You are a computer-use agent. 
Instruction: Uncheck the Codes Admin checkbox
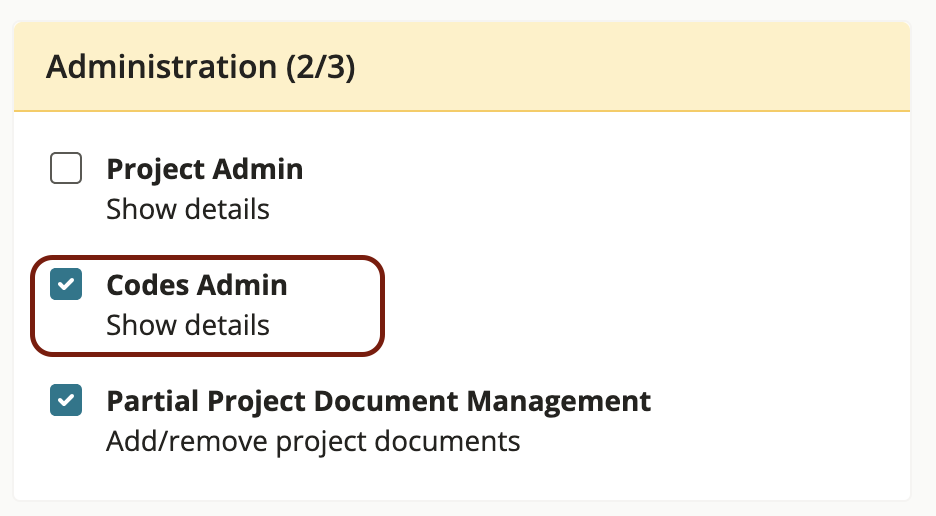coord(66,285)
